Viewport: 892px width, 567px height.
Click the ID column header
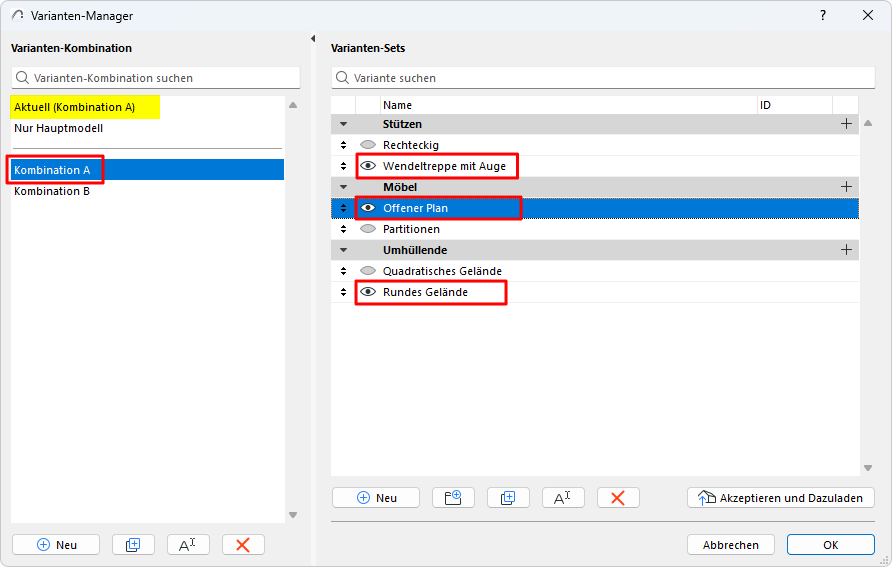(795, 105)
